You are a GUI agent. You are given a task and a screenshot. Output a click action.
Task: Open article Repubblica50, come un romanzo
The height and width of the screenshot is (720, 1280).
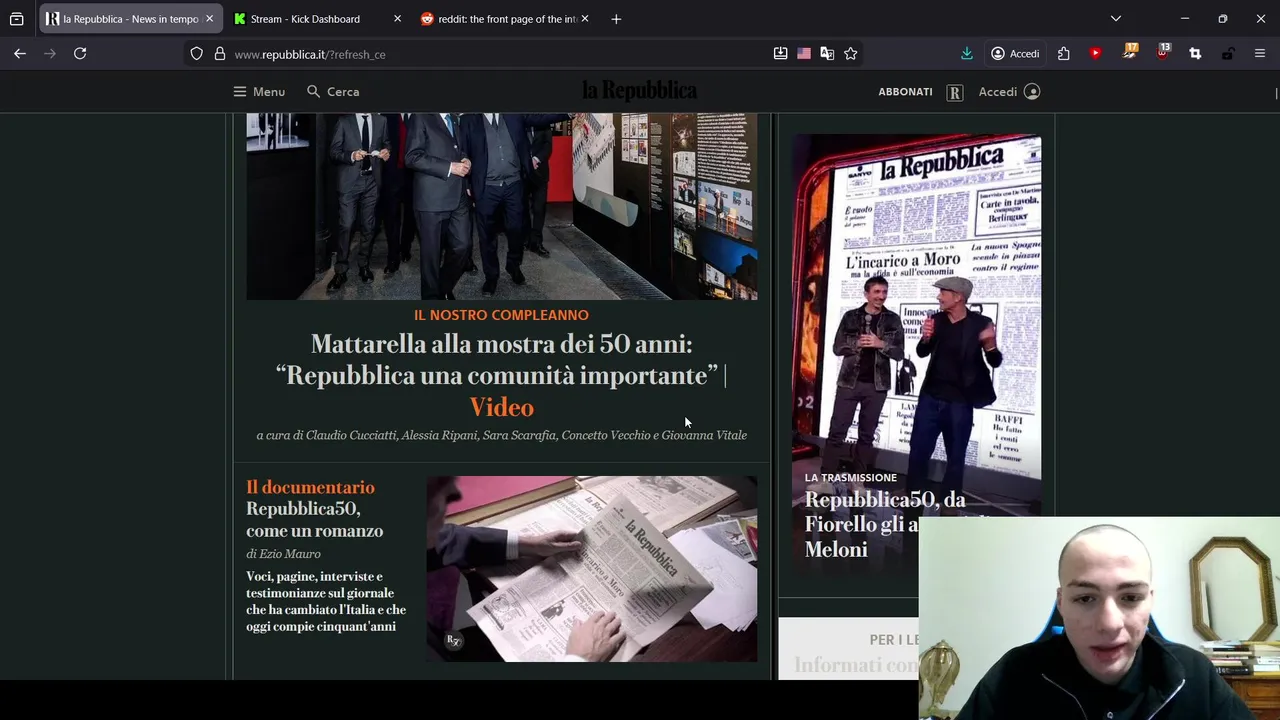(314, 520)
